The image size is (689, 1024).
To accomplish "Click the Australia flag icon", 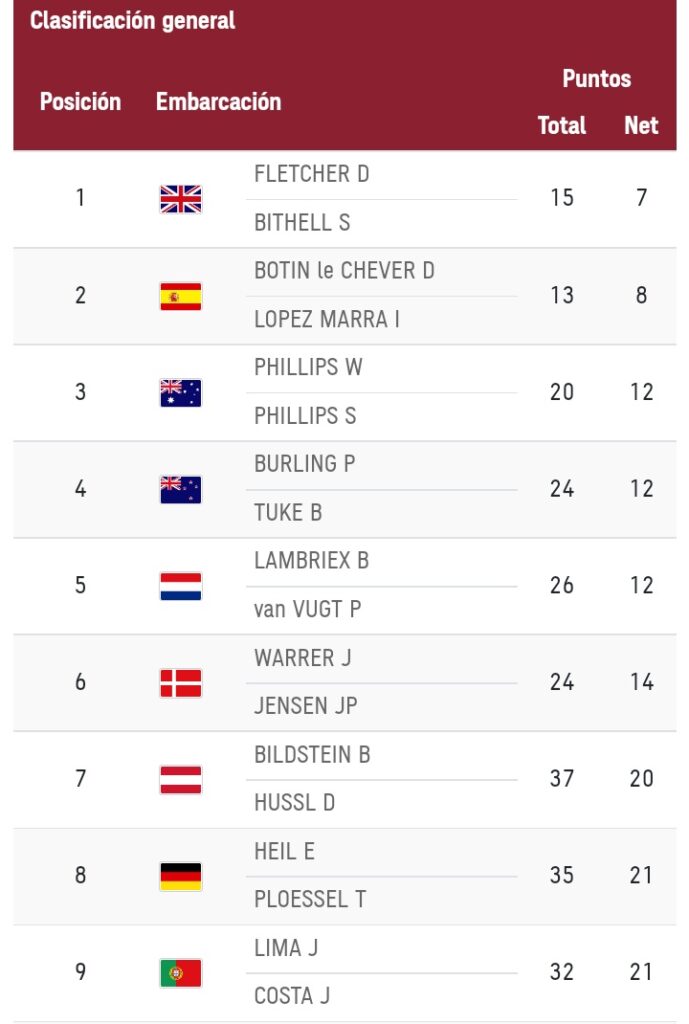I will coord(180,393).
